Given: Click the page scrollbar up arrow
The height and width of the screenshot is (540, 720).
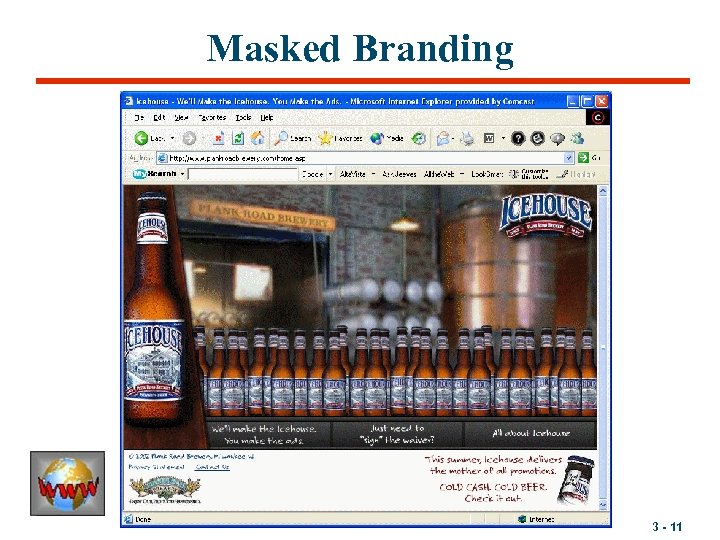Looking at the screenshot, I should 603,191.
